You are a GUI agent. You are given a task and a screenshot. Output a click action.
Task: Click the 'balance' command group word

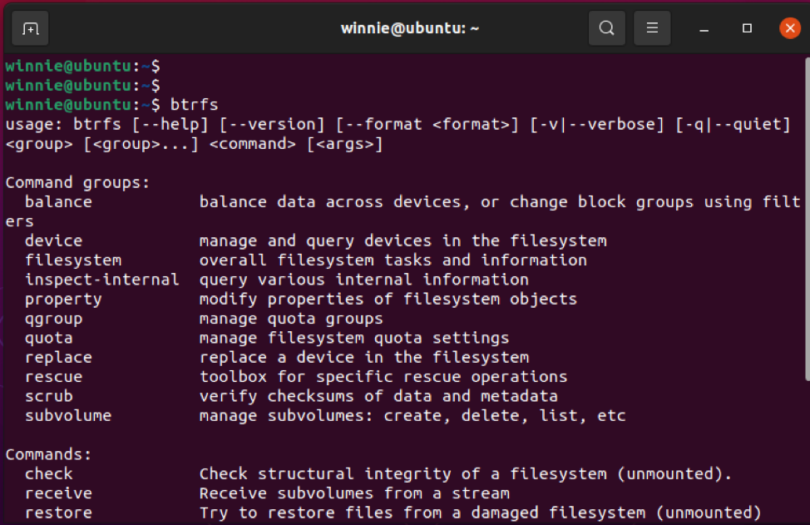(58, 202)
